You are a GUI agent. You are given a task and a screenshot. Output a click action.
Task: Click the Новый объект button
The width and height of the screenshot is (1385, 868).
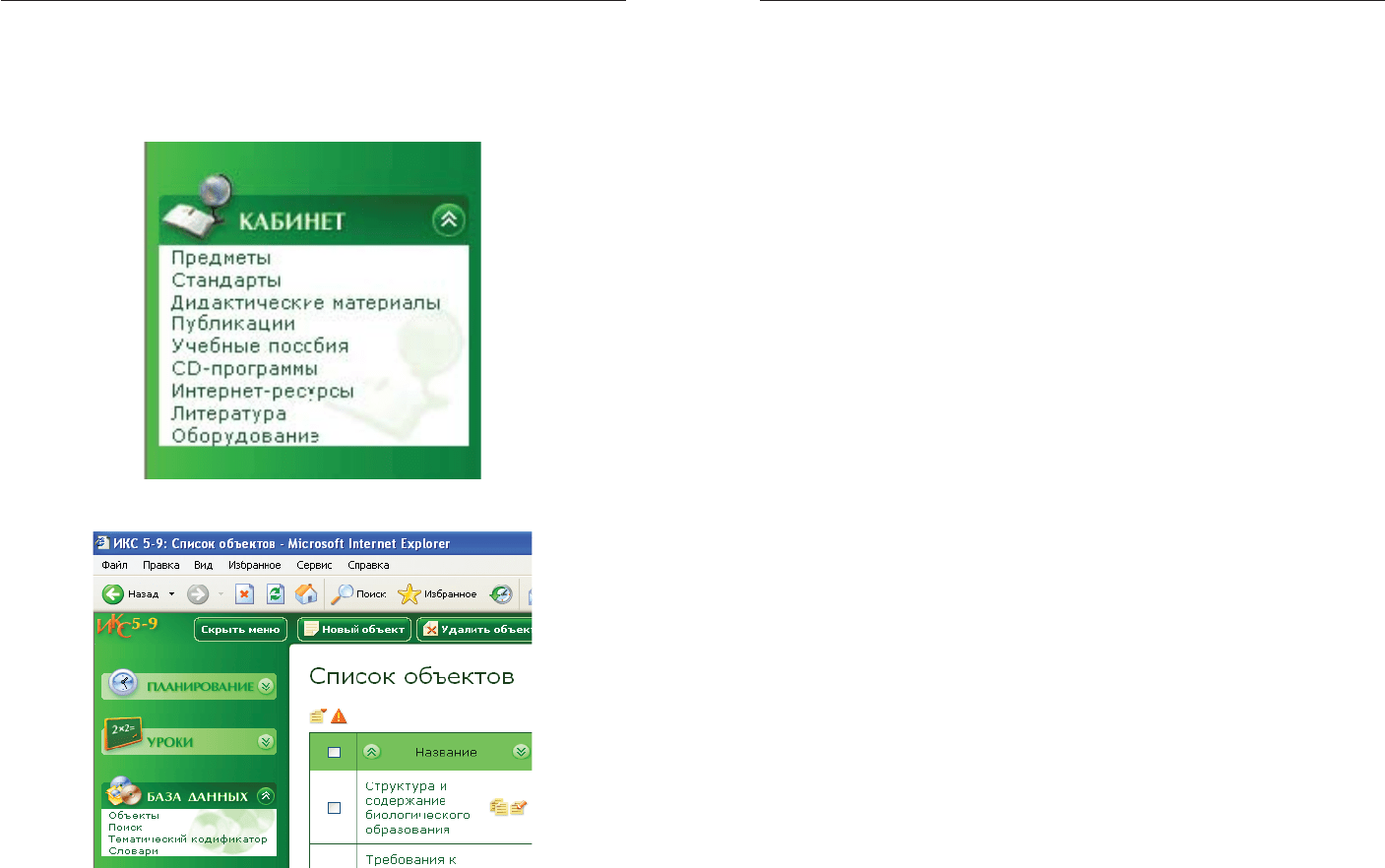(x=354, y=630)
